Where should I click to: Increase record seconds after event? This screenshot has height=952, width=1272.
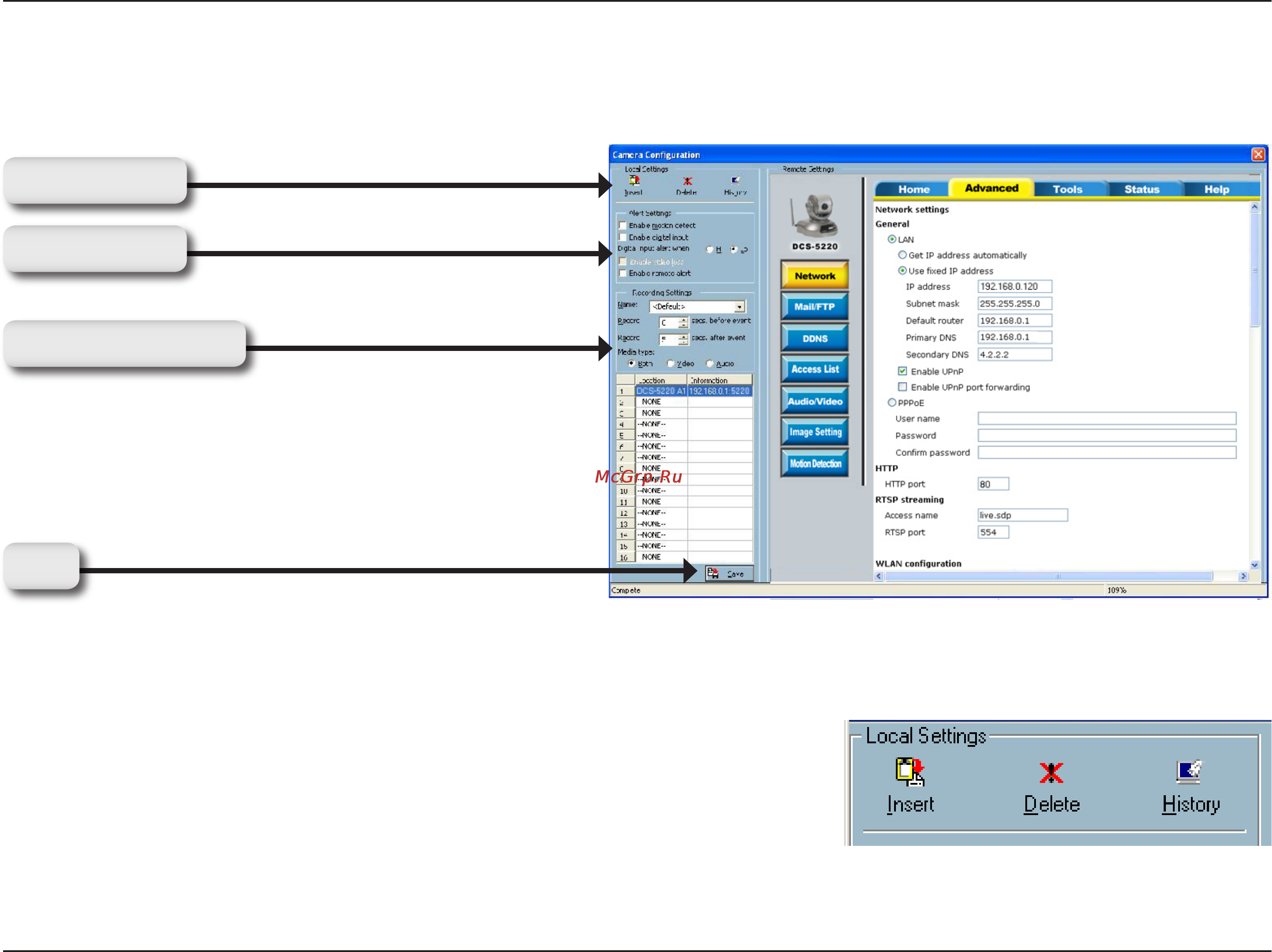click(683, 337)
